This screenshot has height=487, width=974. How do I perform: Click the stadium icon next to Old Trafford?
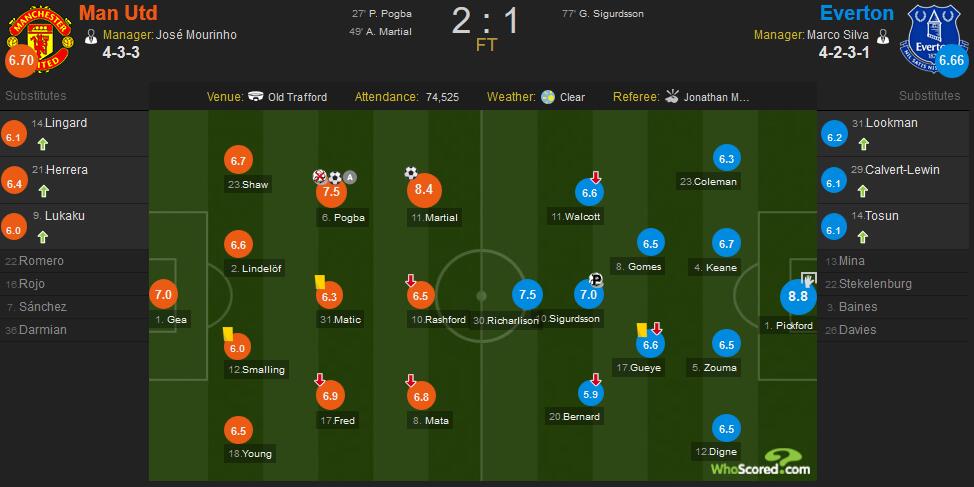[257, 98]
